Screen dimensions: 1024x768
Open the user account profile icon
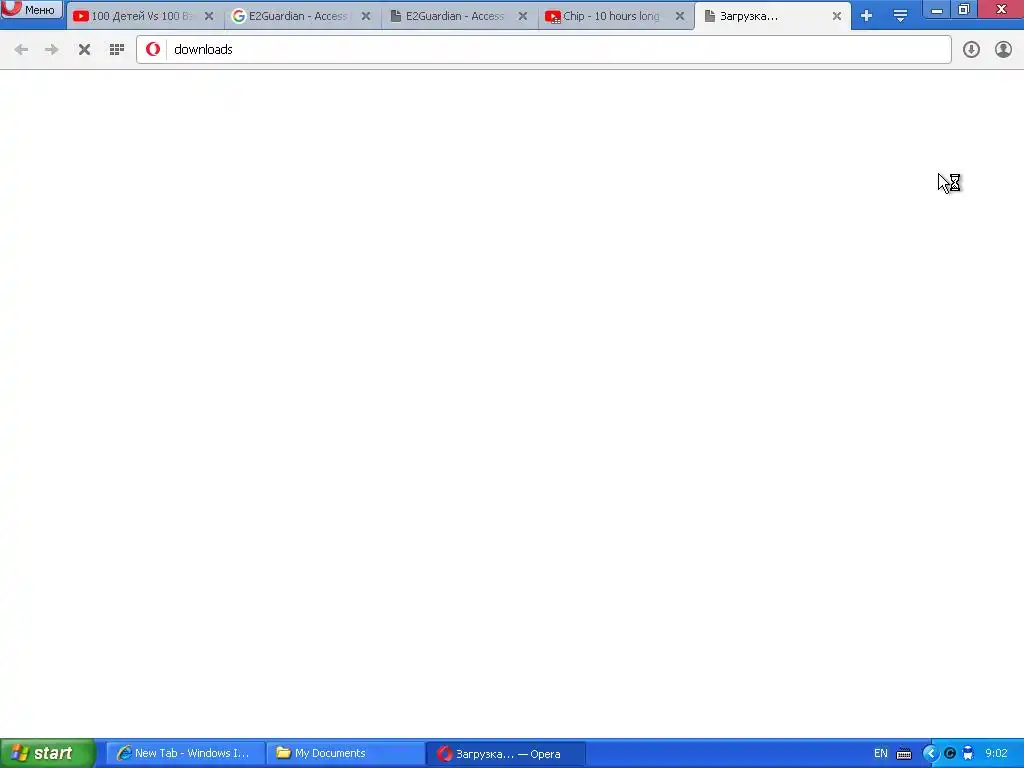click(x=1003, y=50)
